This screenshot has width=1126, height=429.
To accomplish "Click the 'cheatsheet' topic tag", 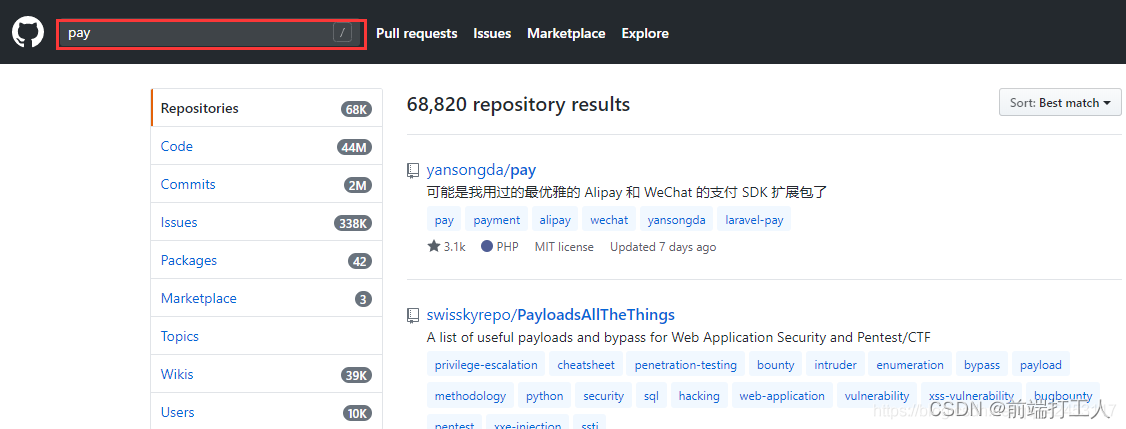I will 586,364.
